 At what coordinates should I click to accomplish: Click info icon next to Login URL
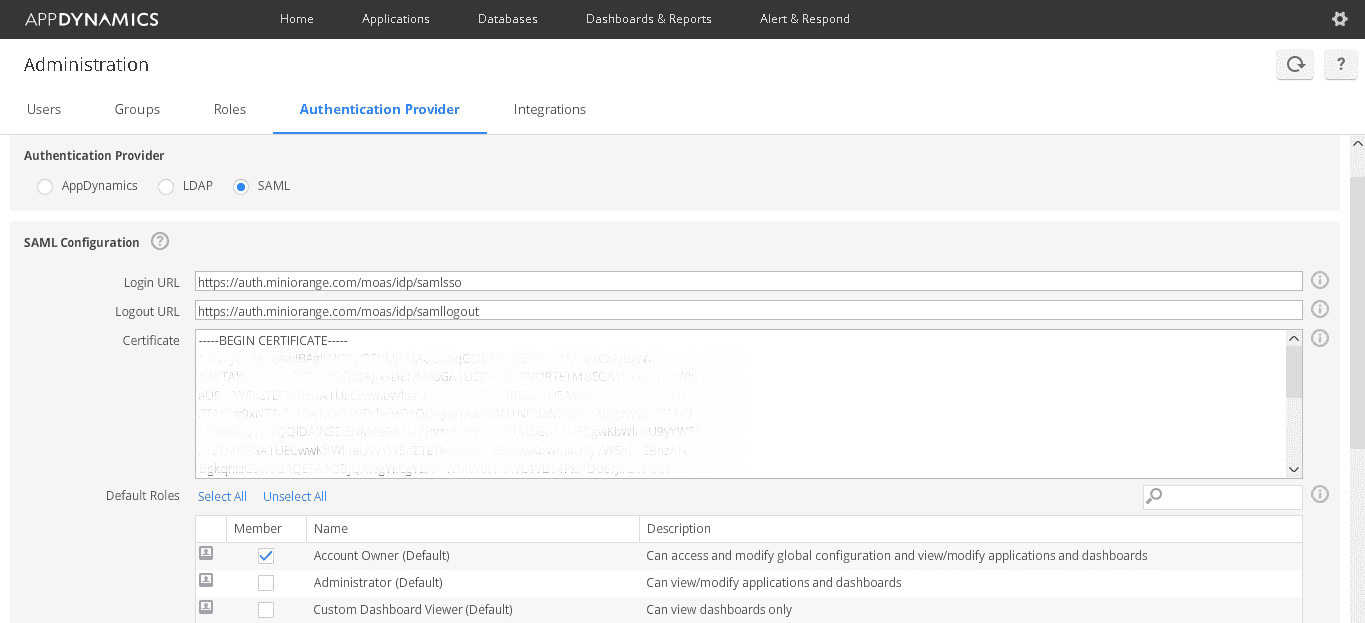tap(1319, 281)
